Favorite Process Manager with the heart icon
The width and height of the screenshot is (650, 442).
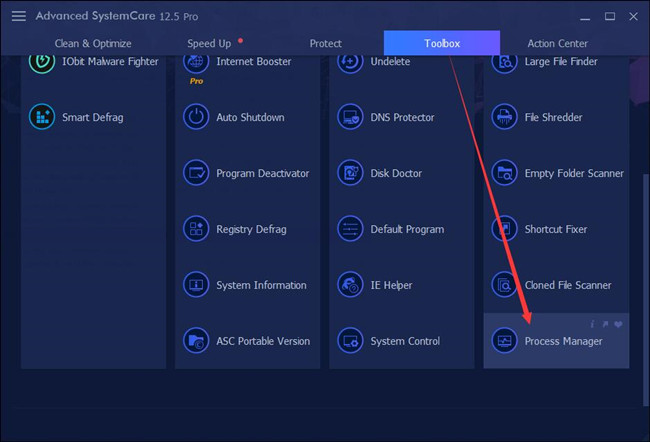point(618,324)
